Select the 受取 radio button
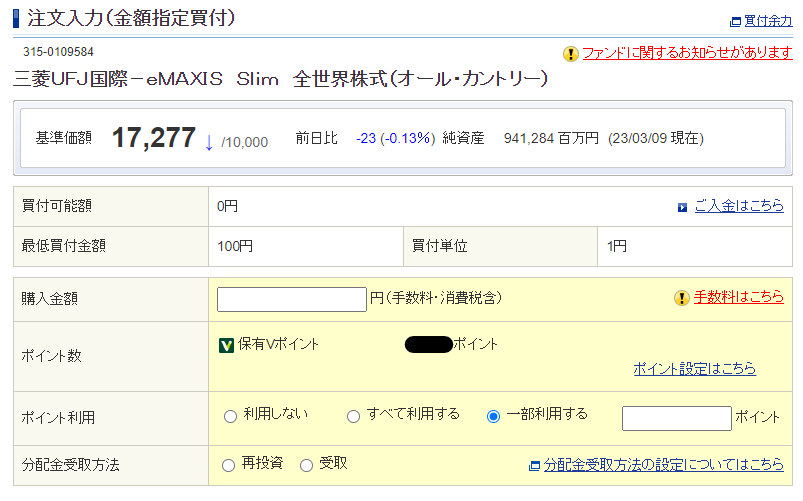The image size is (803, 501). (306, 465)
